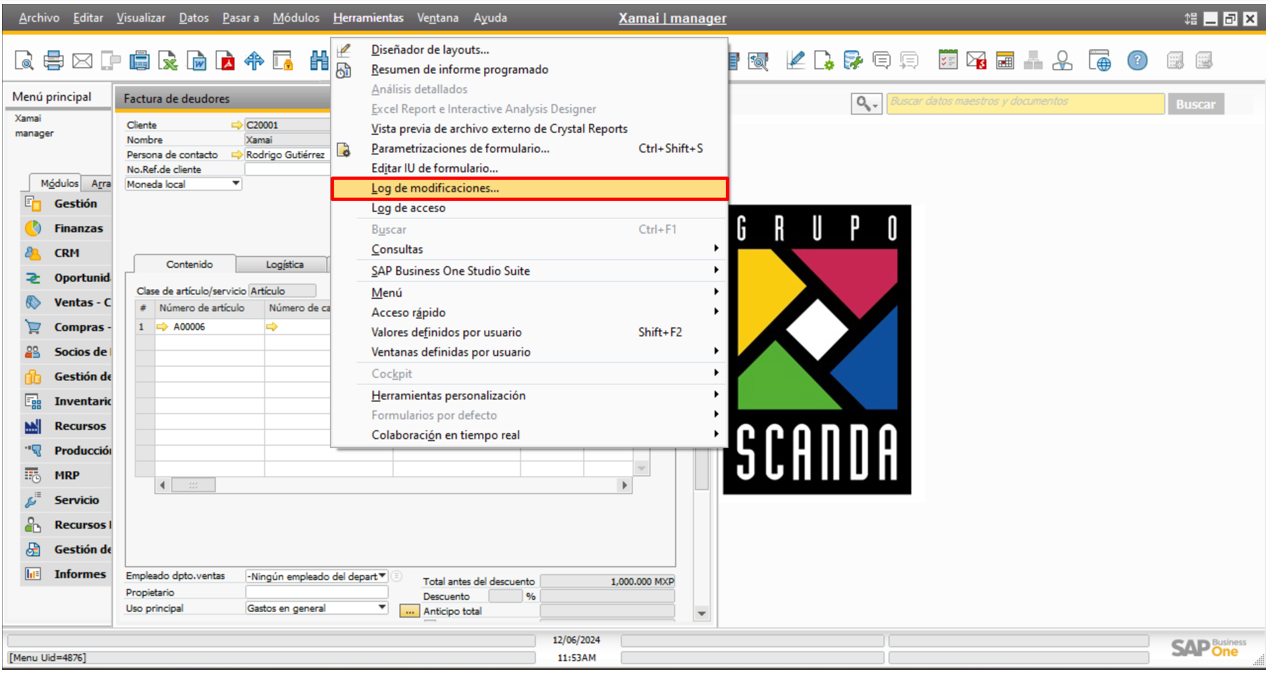
Task: Click the Buscar search button
Action: pyautogui.click(x=1196, y=103)
